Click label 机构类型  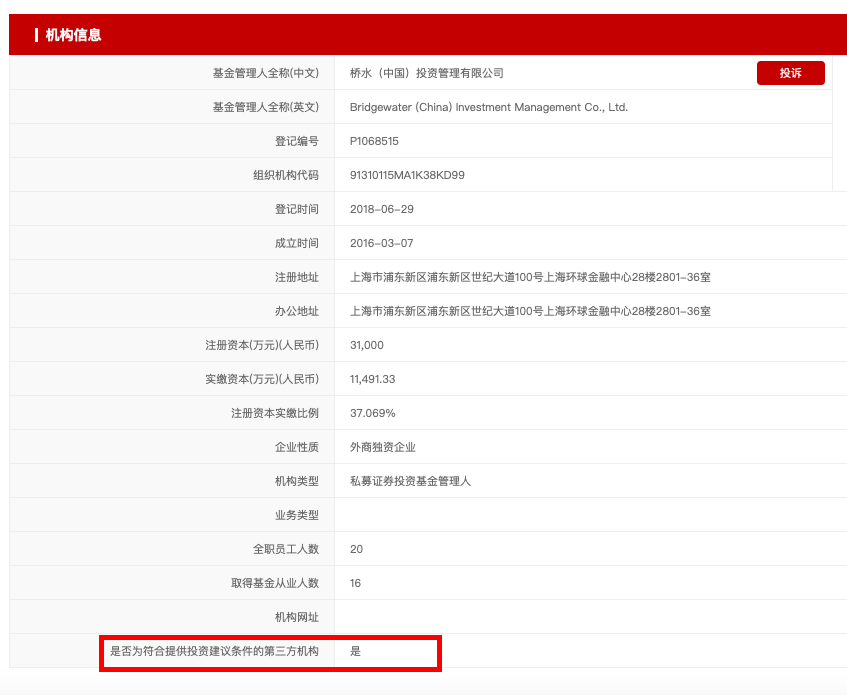[x=297, y=481]
